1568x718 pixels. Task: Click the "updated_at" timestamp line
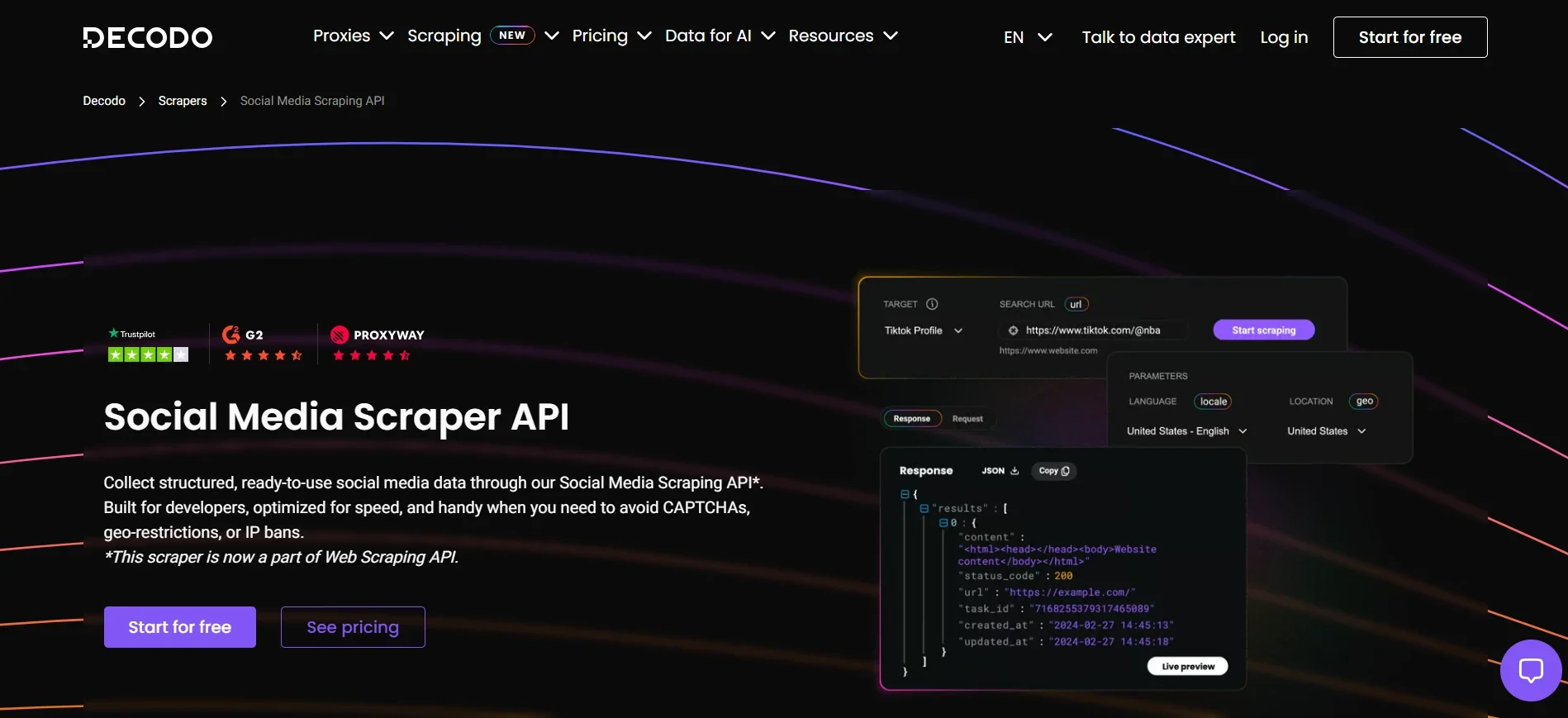click(1066, 642)
